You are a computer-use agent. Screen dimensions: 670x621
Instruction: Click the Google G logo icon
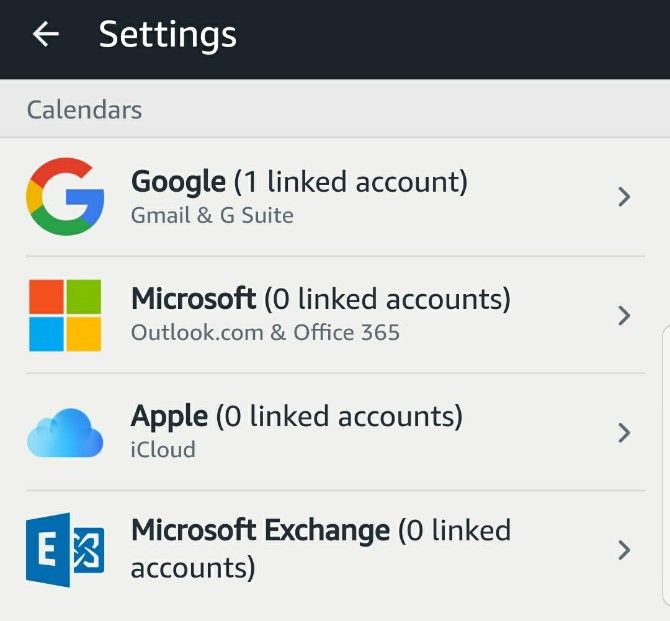click(x=65, y=197)
